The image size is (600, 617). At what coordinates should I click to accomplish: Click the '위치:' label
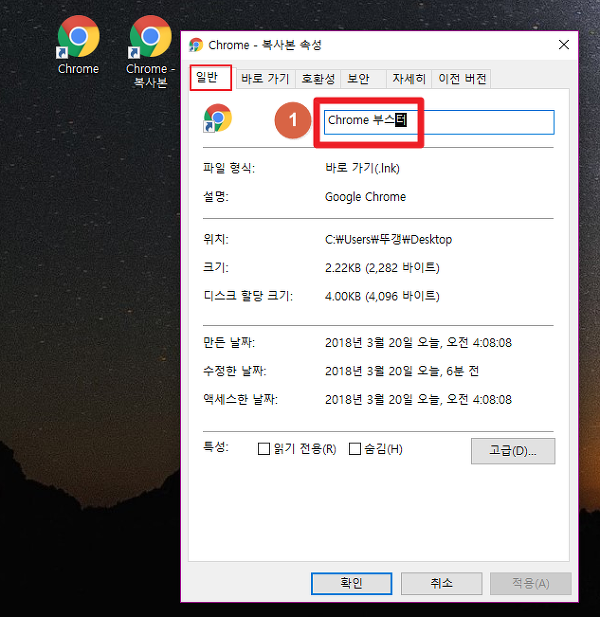pyautogui.click(x=216, y=239)
